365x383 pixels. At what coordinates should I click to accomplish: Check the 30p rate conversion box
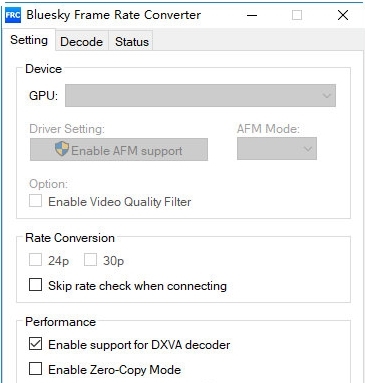[90, 260]
